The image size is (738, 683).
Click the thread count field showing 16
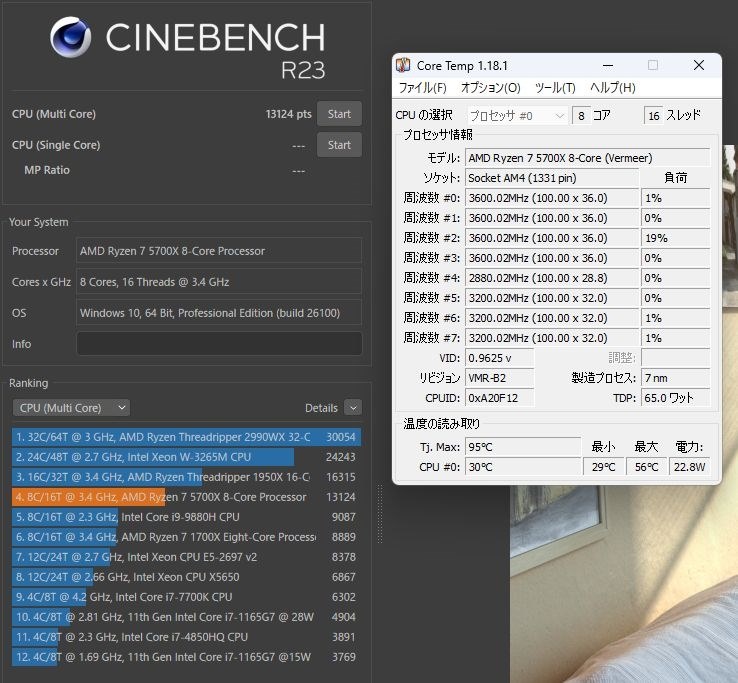tap(653, 115)
